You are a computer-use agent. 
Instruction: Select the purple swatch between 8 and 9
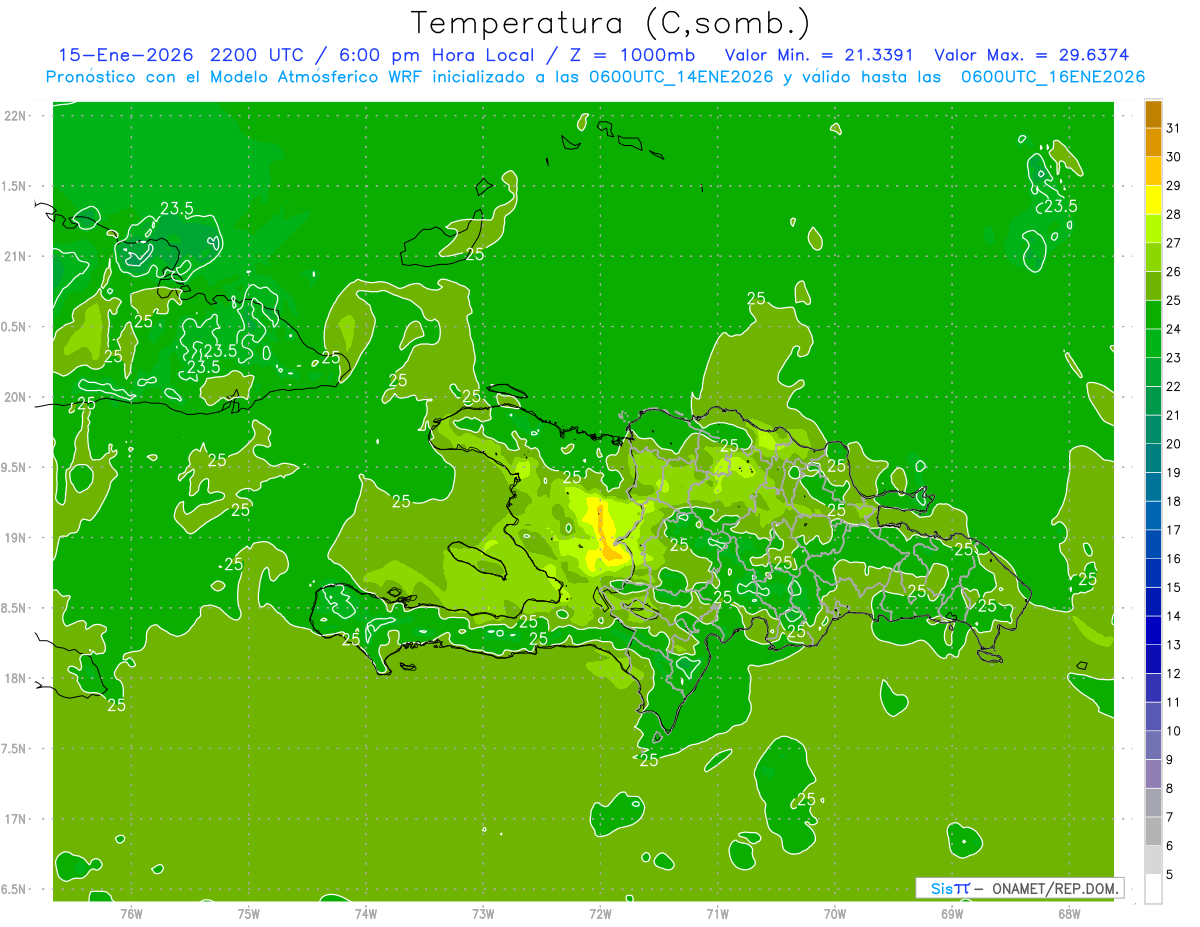(x=1153, y=775)
